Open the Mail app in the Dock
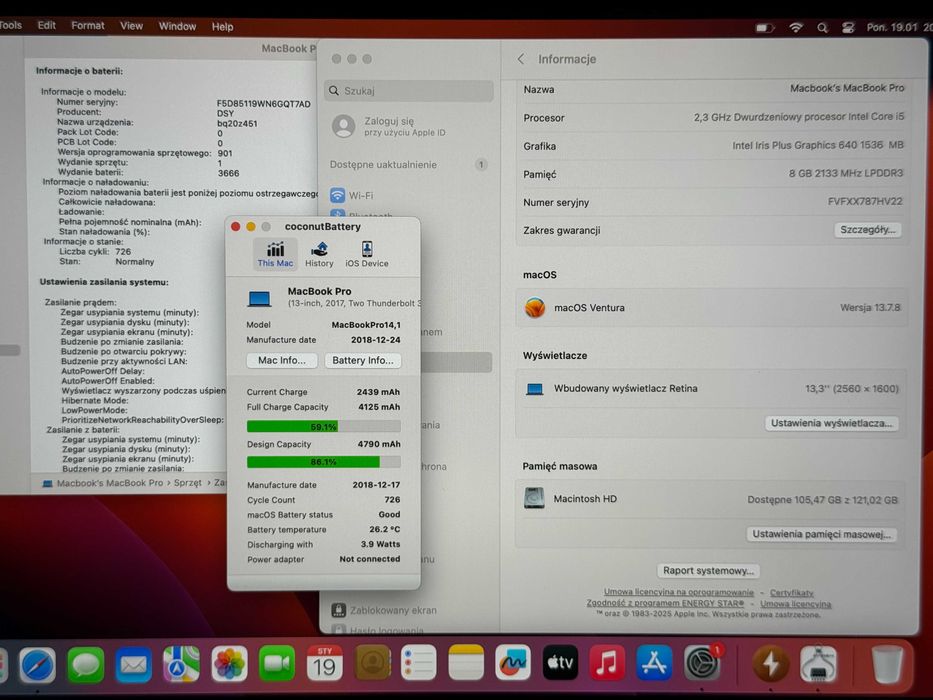This screenshot has width=933, height=700. pos(133,664)
